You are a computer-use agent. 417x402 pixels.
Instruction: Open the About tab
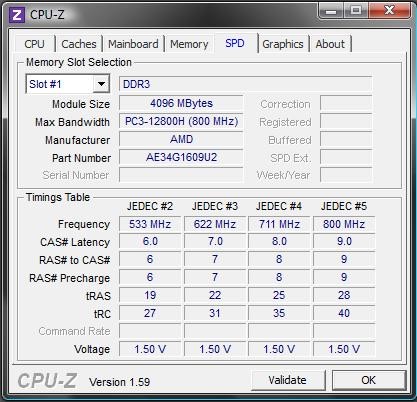pyautogui.click(x=330, y=44)
